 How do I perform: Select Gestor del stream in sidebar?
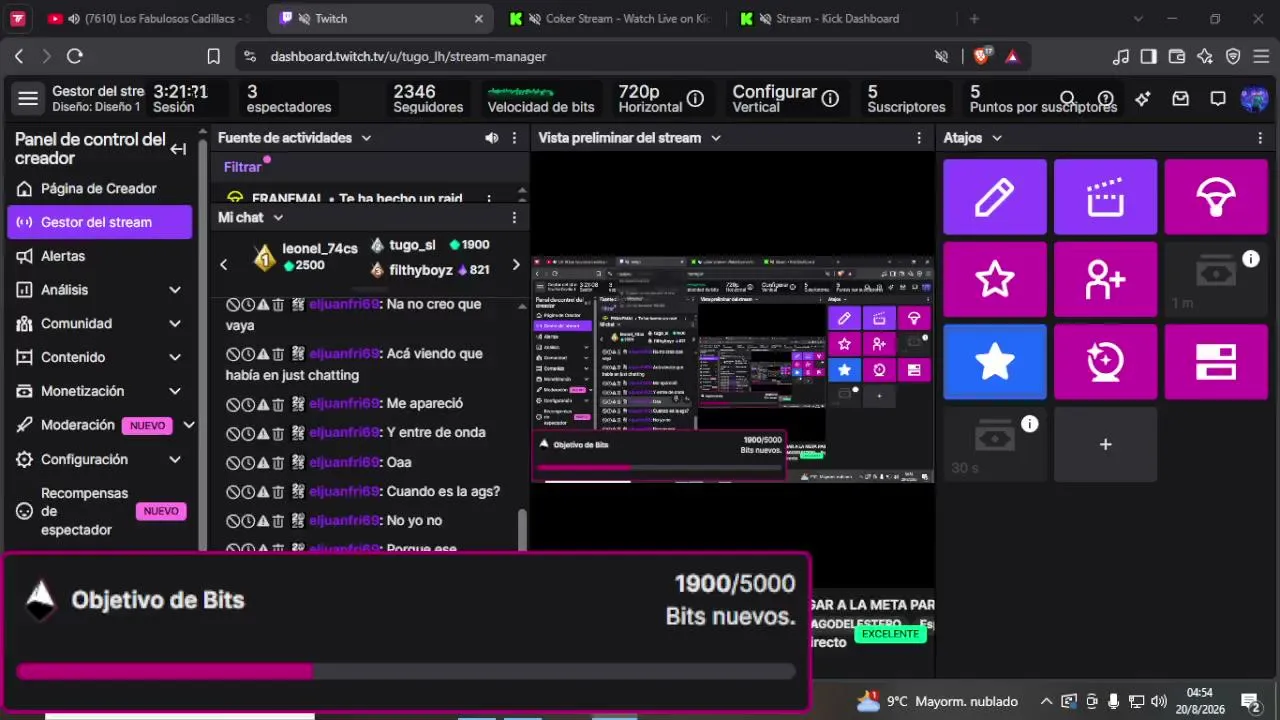pos(99,222)
